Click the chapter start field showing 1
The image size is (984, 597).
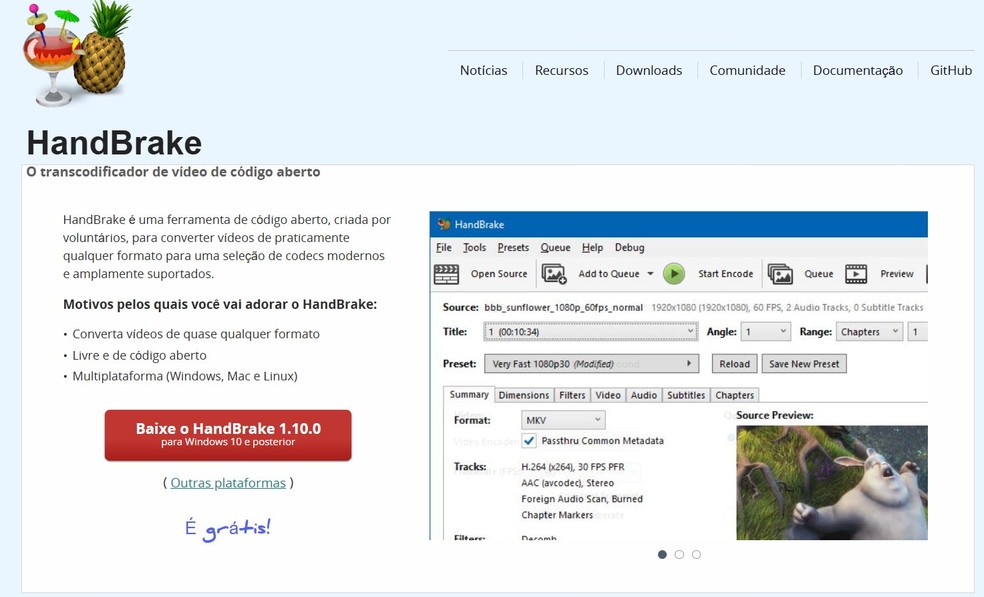click(x=917, y=332)
